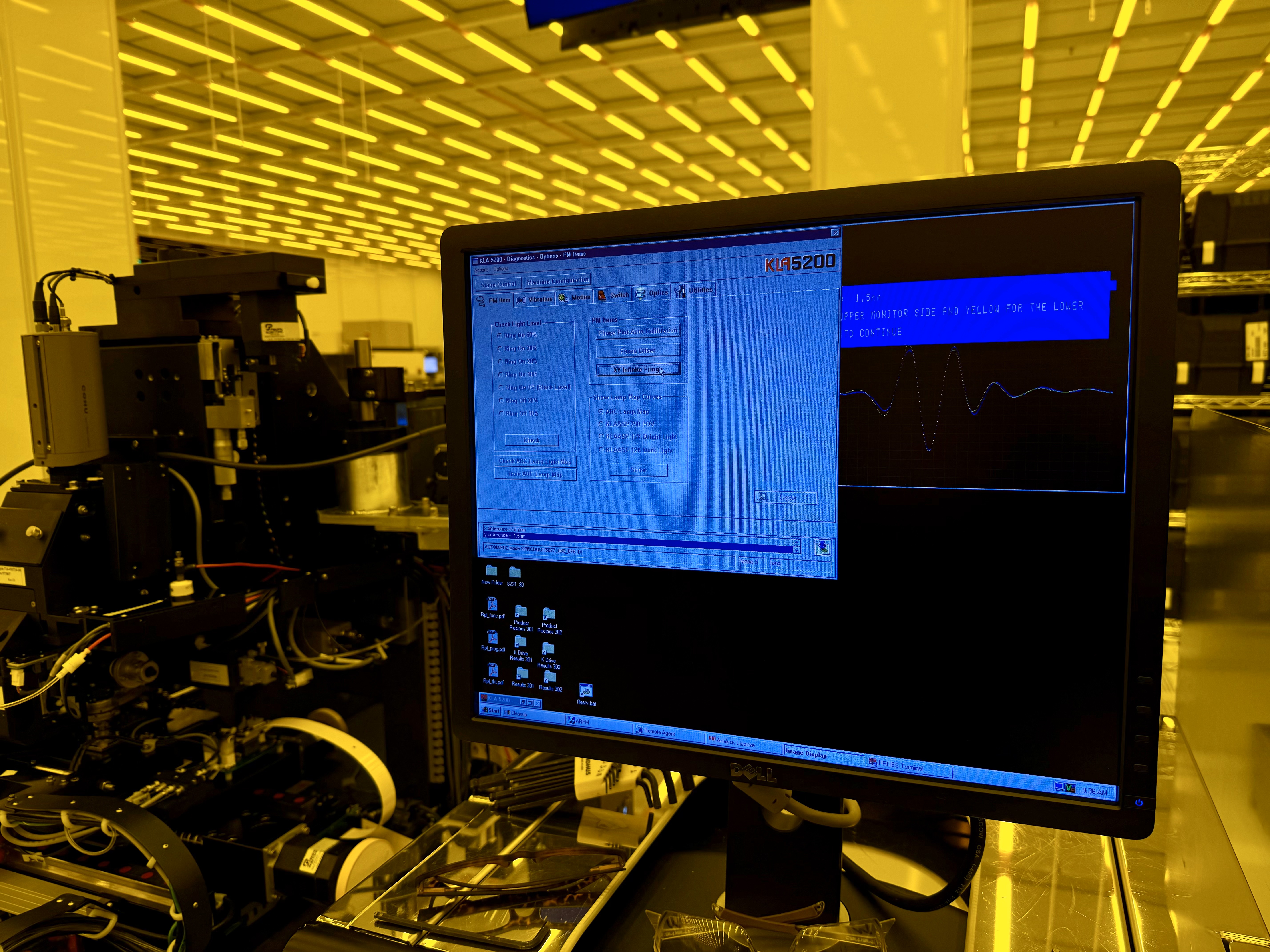The height and width of the screenshot is (952, 1270).
Task: Open the Actions menu
Action: click(481, 270)
